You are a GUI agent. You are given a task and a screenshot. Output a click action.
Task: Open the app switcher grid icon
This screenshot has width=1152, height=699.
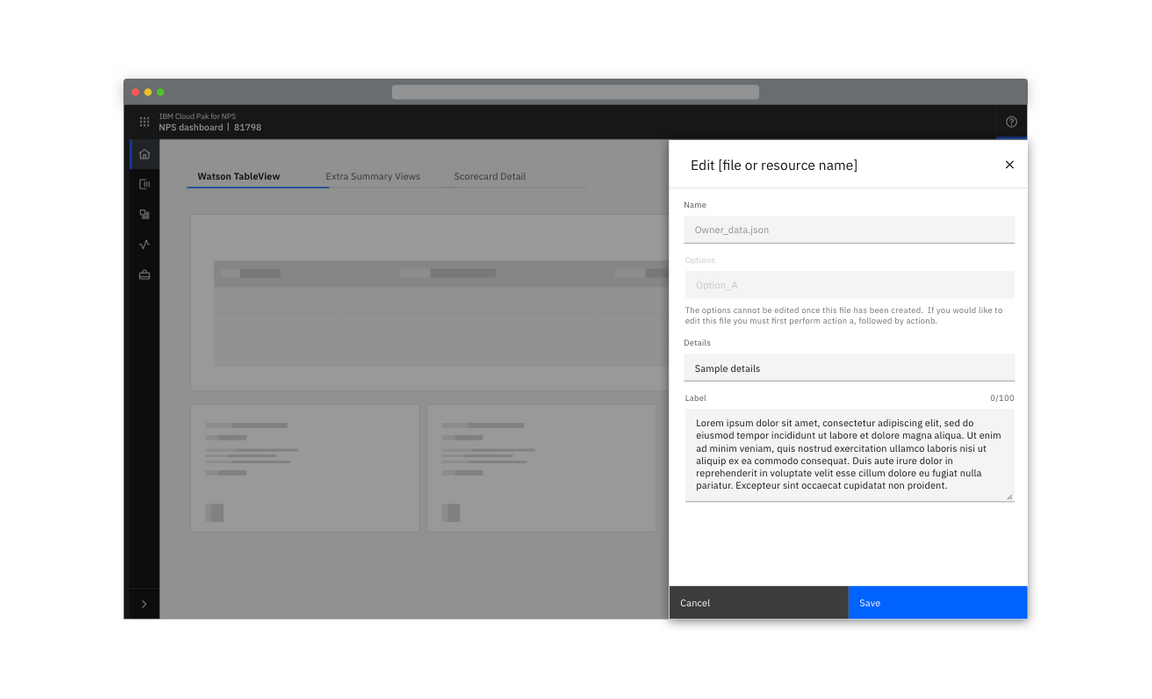coord(144,121)
